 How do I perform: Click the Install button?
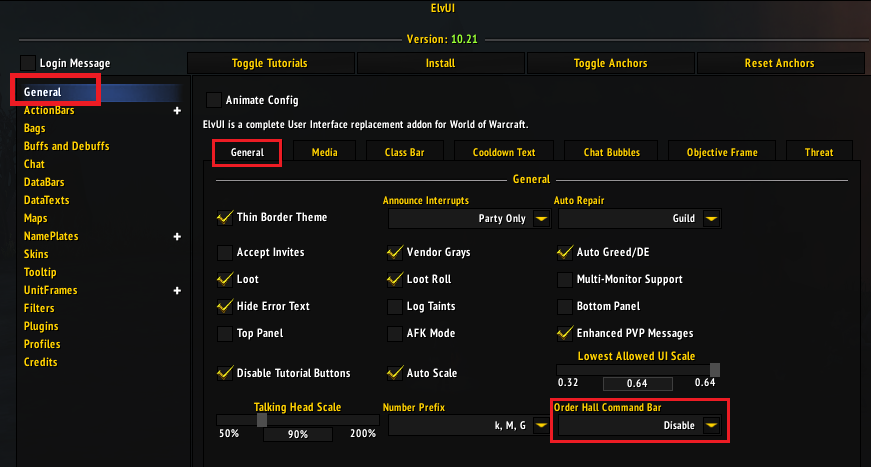pos(440,63)
